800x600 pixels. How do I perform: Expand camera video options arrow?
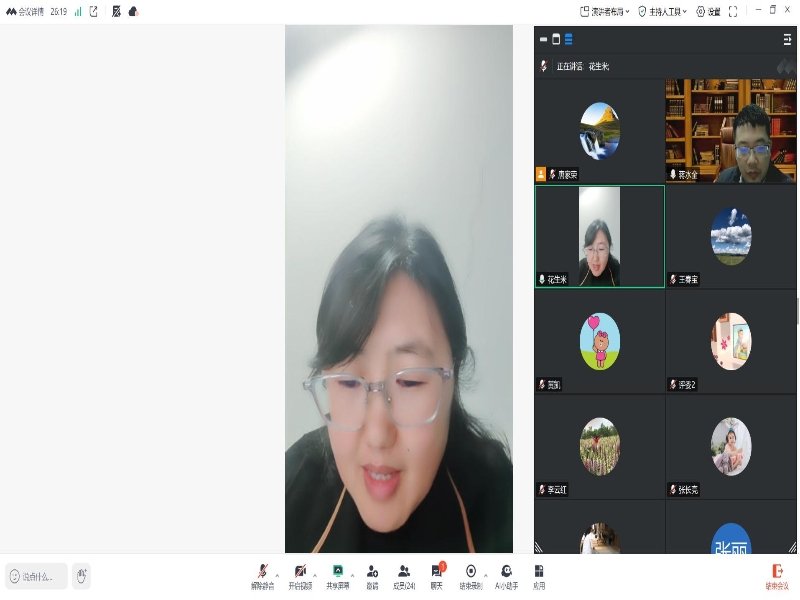pos(316,575)
